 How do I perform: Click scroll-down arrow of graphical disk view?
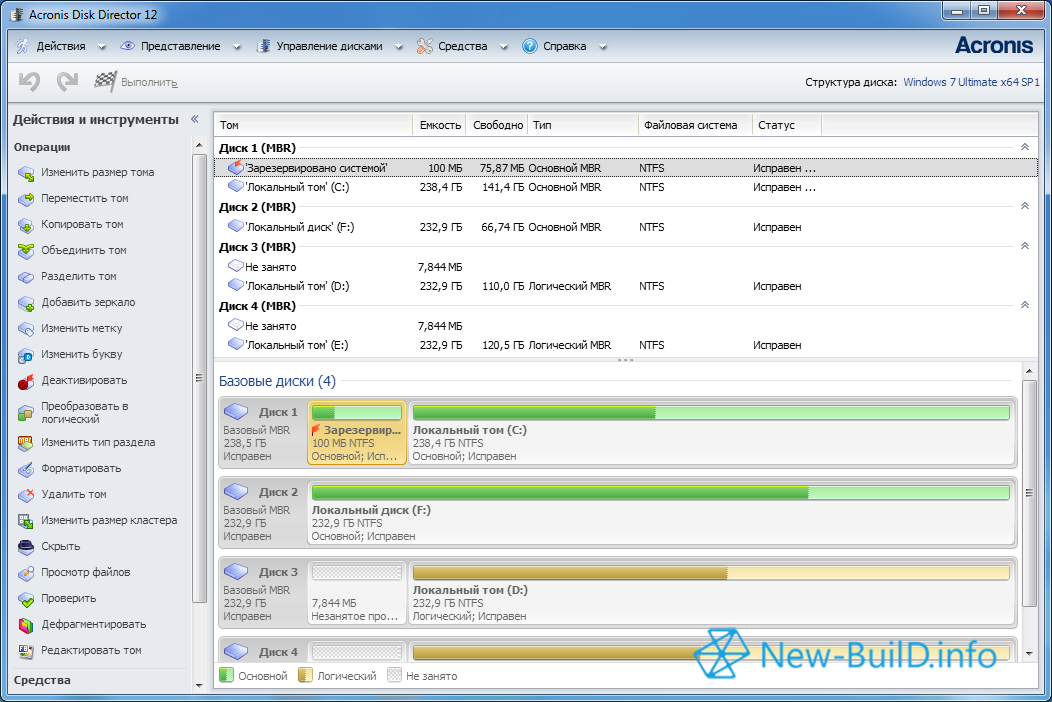[x=1029, y=653]
